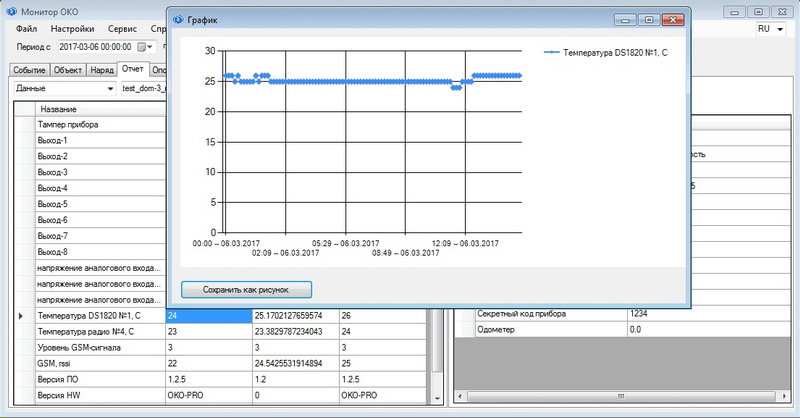
Task: Maximize the График window
Action: [x=649, y=20]
